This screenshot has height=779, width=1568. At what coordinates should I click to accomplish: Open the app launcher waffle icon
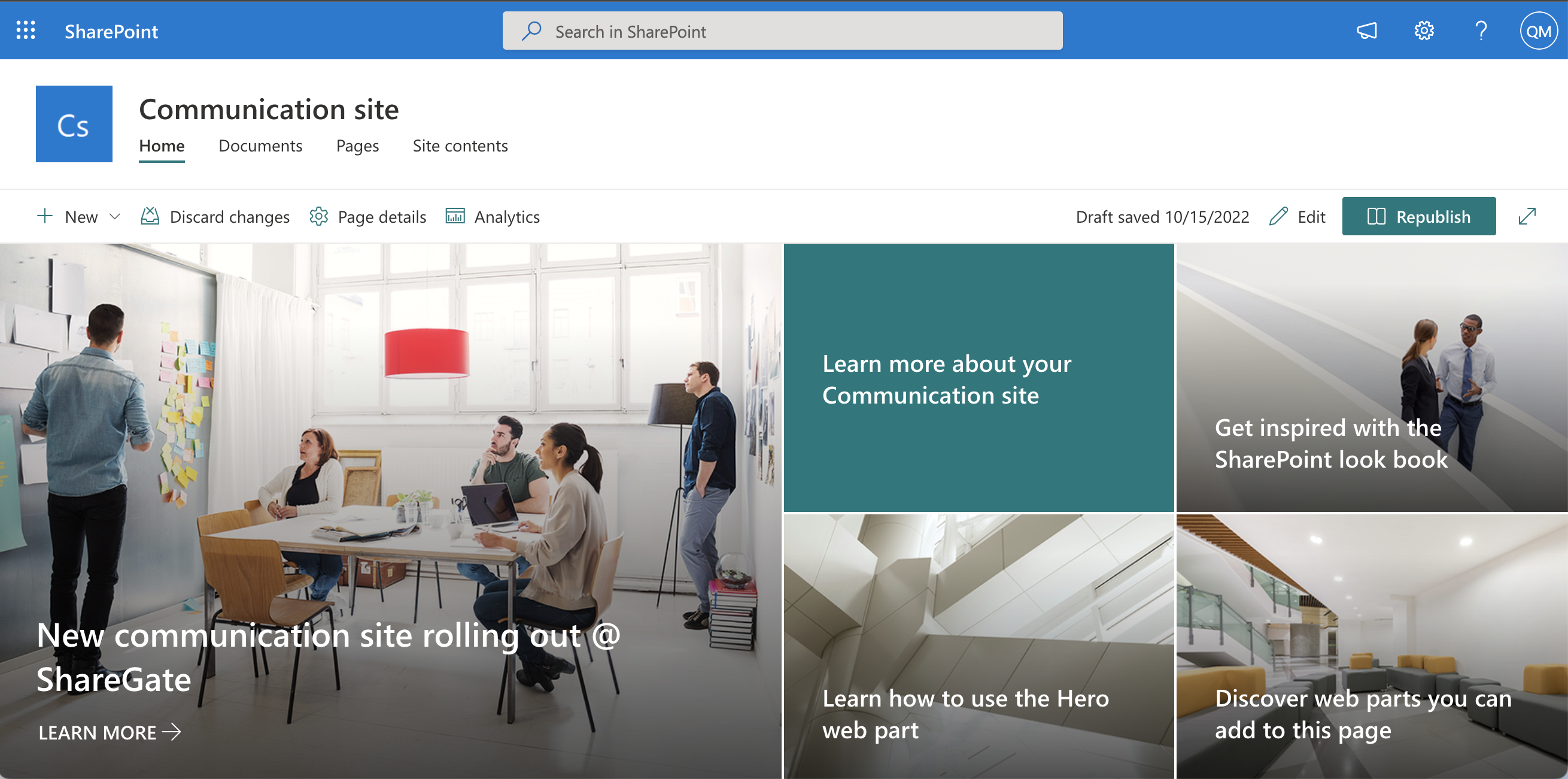pyautogui.click(x=26, y=31)
